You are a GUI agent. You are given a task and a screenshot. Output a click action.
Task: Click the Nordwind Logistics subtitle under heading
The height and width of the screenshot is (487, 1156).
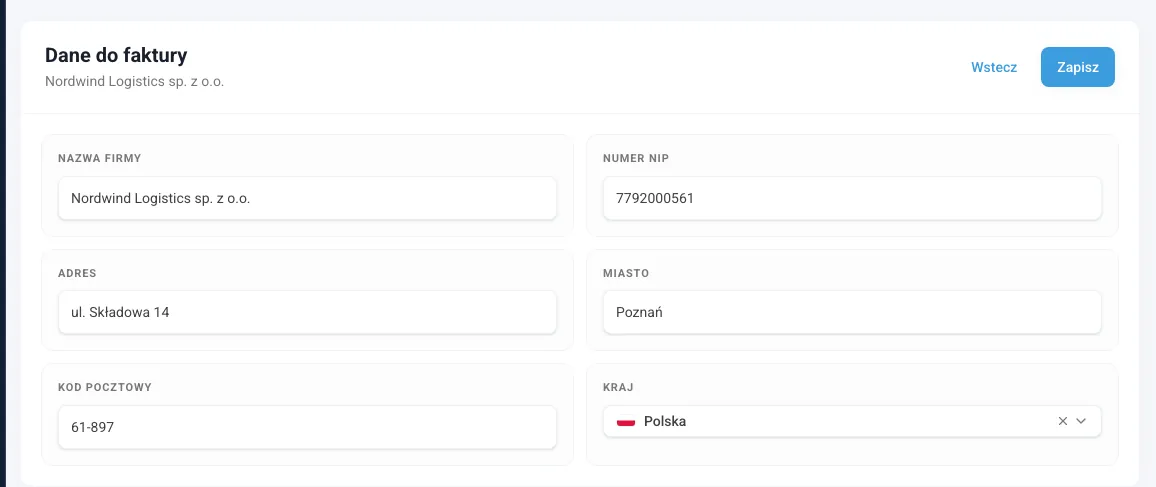pos(135,82)
